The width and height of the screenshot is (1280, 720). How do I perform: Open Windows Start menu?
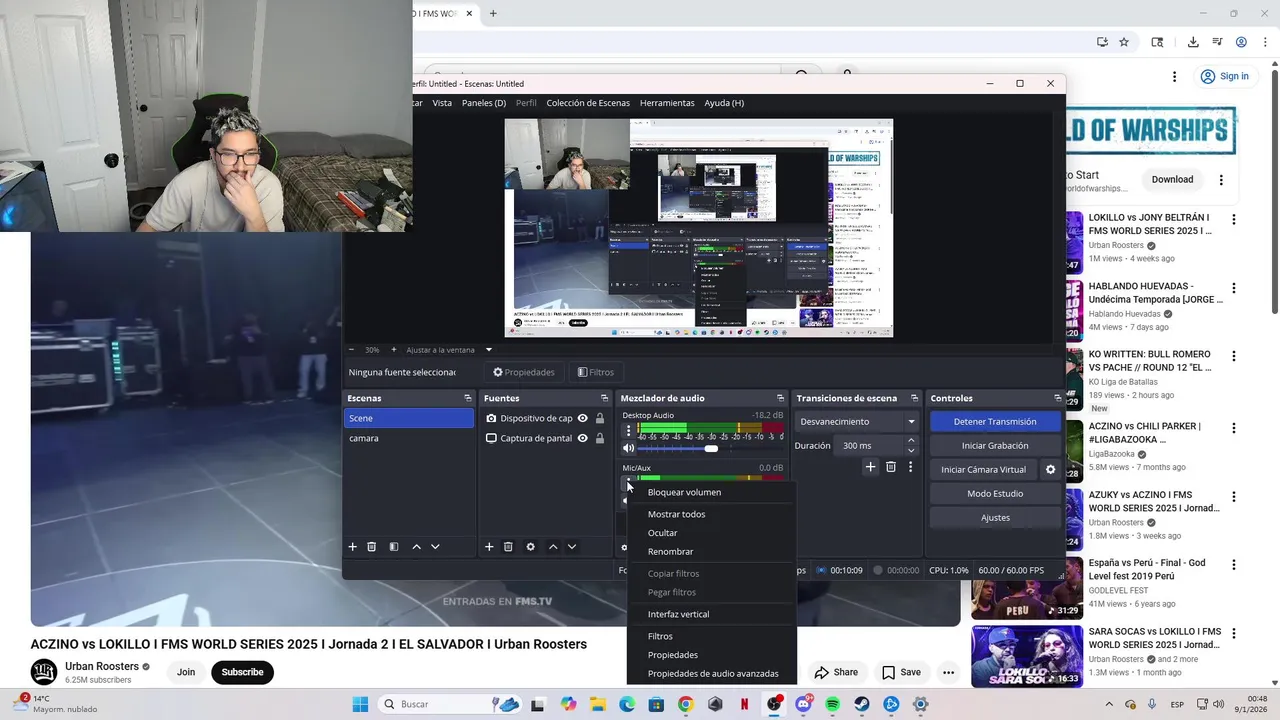click(360, 704)
